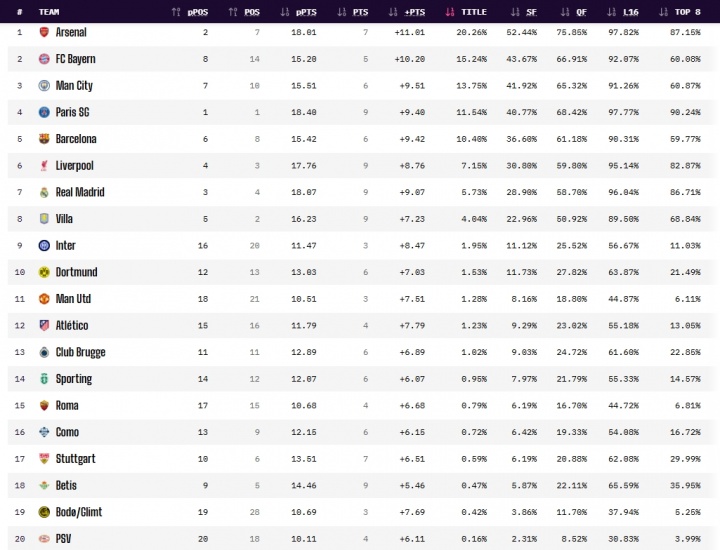Select the Bodø/Glimt team name
This screenshot has height=550, width=720.
79,512
